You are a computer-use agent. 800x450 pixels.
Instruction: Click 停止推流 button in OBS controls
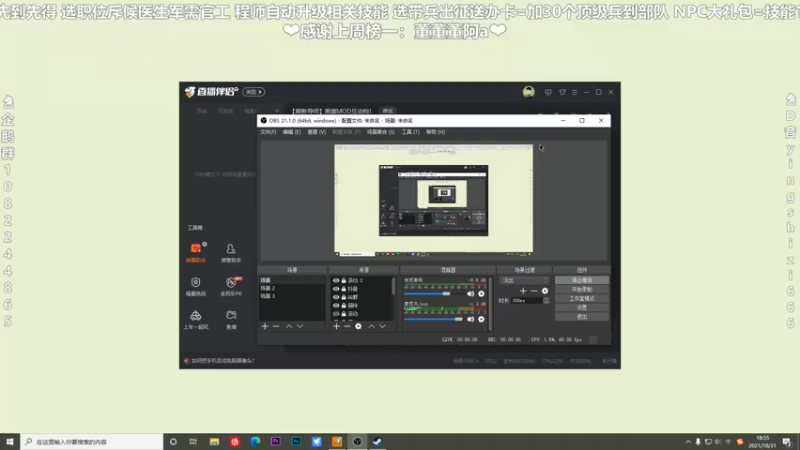582,280
